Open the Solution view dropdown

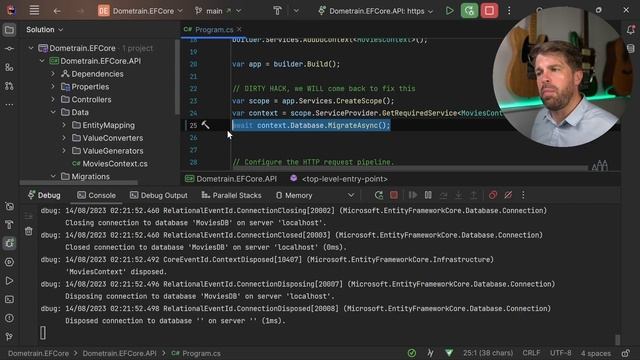coord(44,29)
